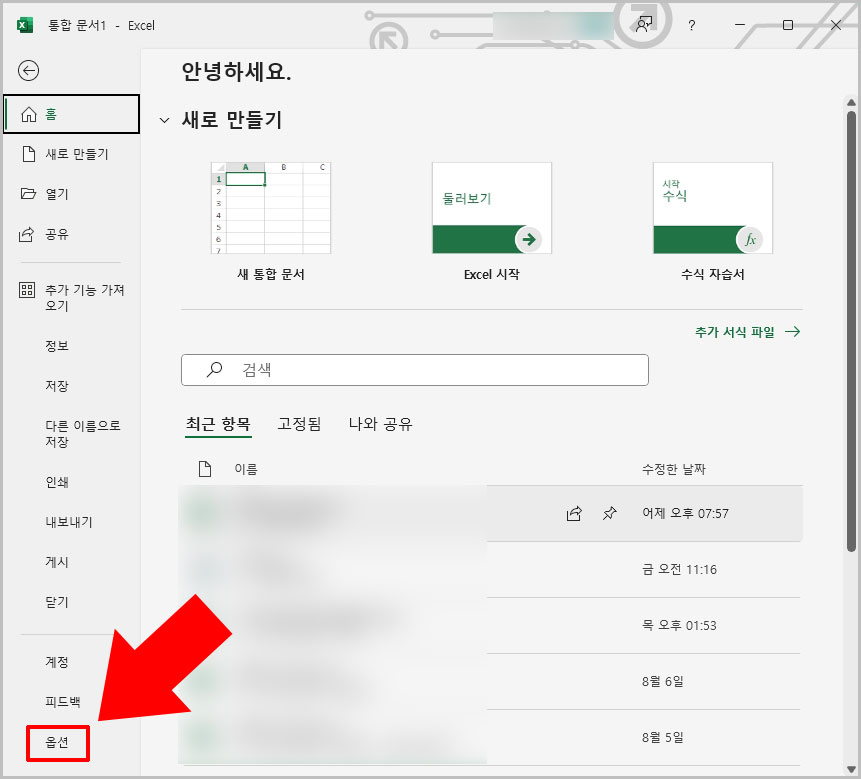This screenshot has width=861, height=779.
Task: Click into the 검색 search box
Action: pos(415,370)
